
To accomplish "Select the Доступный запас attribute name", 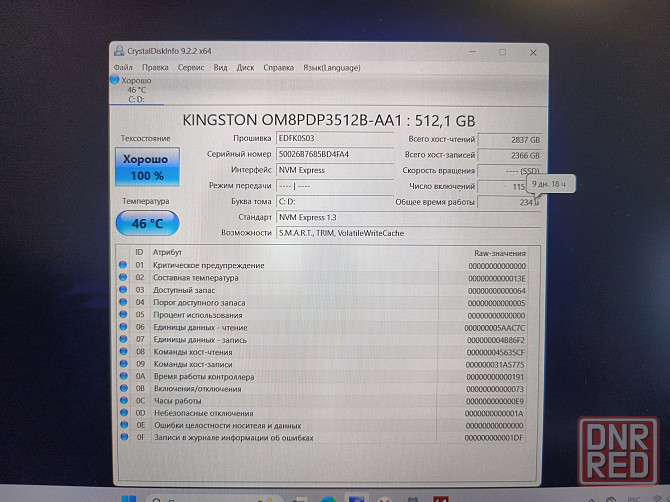I will (x=184, y=290).
